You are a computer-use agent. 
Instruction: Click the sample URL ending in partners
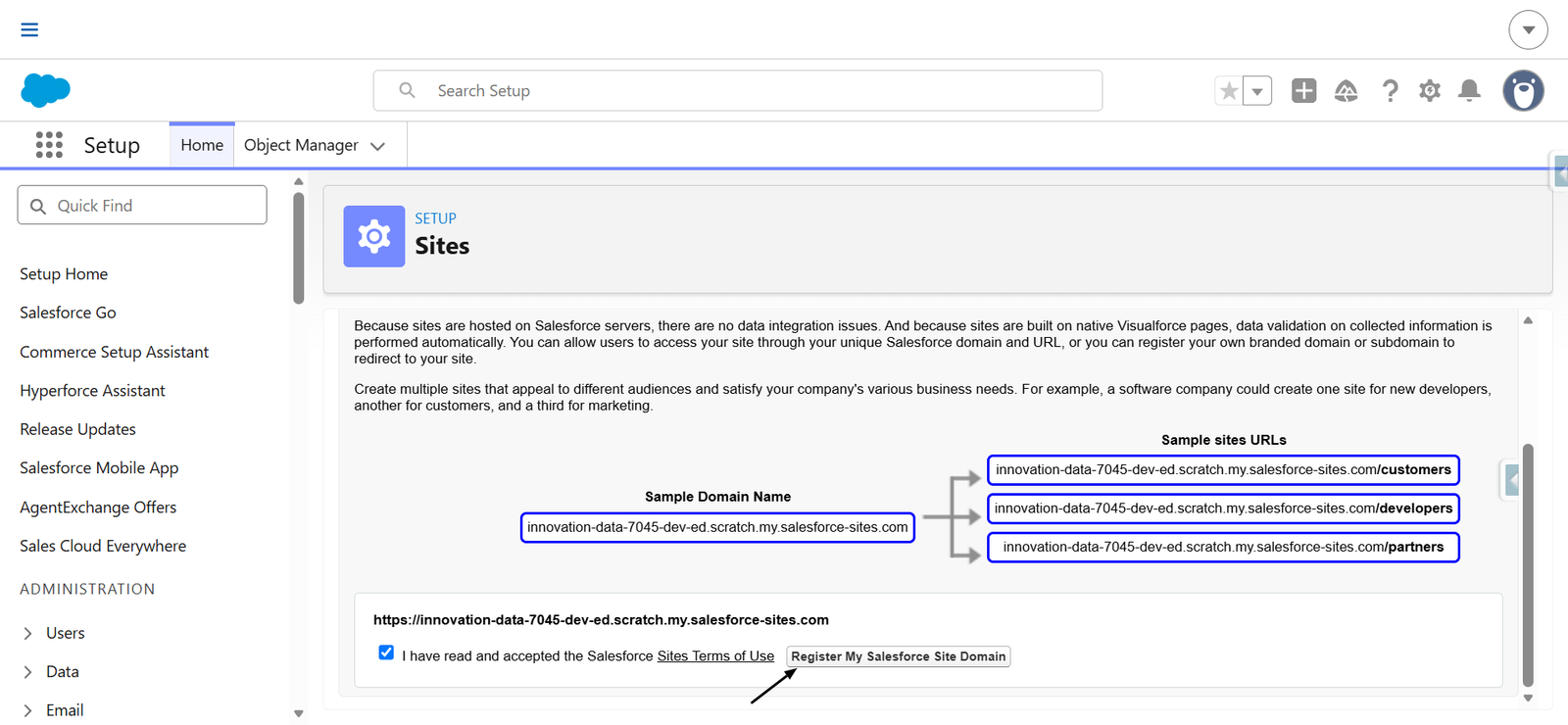[1223, 547]
